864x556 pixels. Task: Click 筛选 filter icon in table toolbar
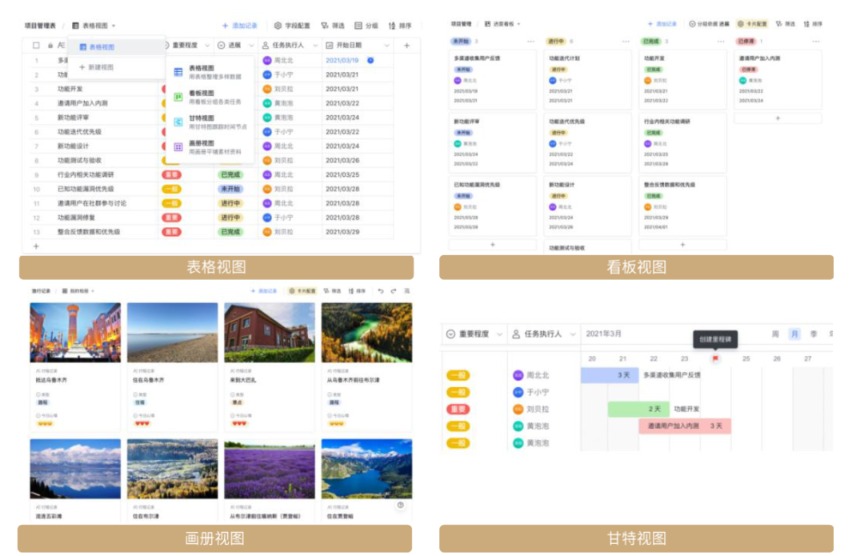pos(333,25)
